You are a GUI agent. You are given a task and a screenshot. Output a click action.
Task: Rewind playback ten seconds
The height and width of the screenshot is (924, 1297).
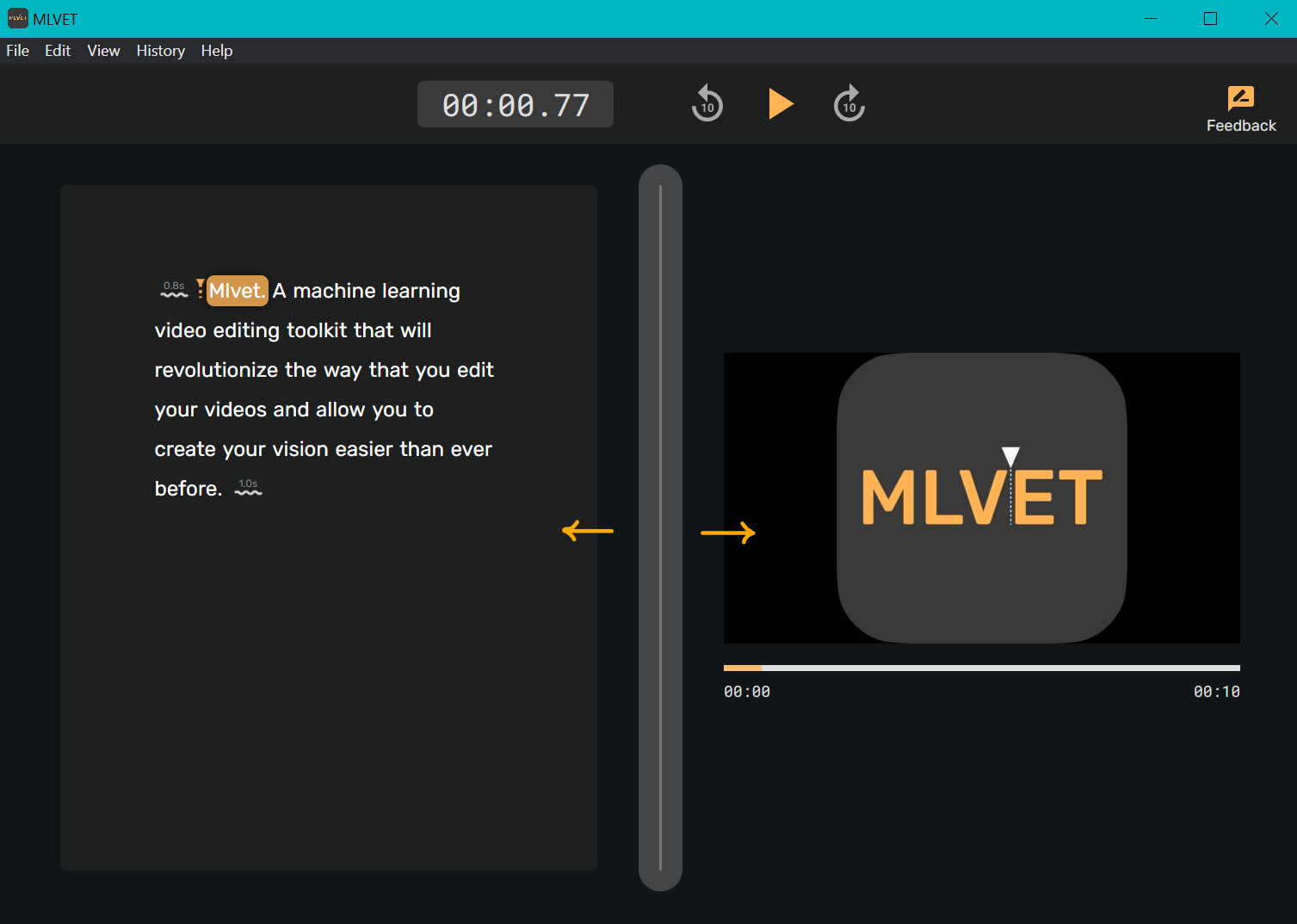[707, 103]
